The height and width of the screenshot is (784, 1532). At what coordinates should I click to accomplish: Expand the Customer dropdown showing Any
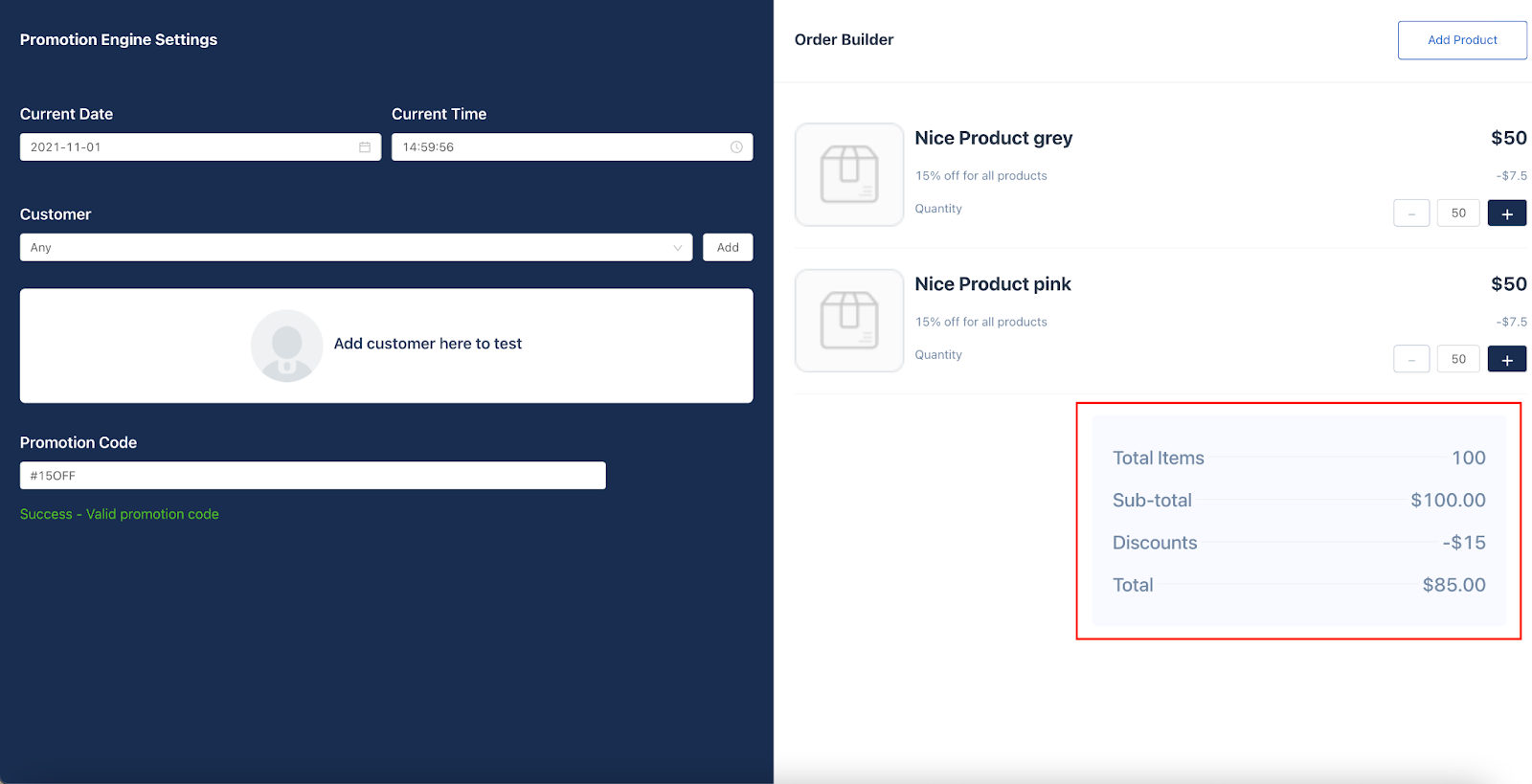click(356, 248)
